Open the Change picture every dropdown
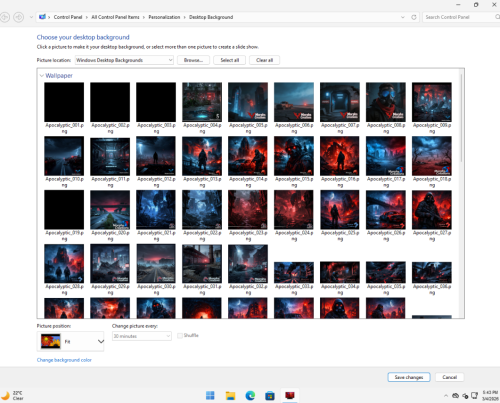The width and height of the screenshot is (500, 403). coord(142,336)
